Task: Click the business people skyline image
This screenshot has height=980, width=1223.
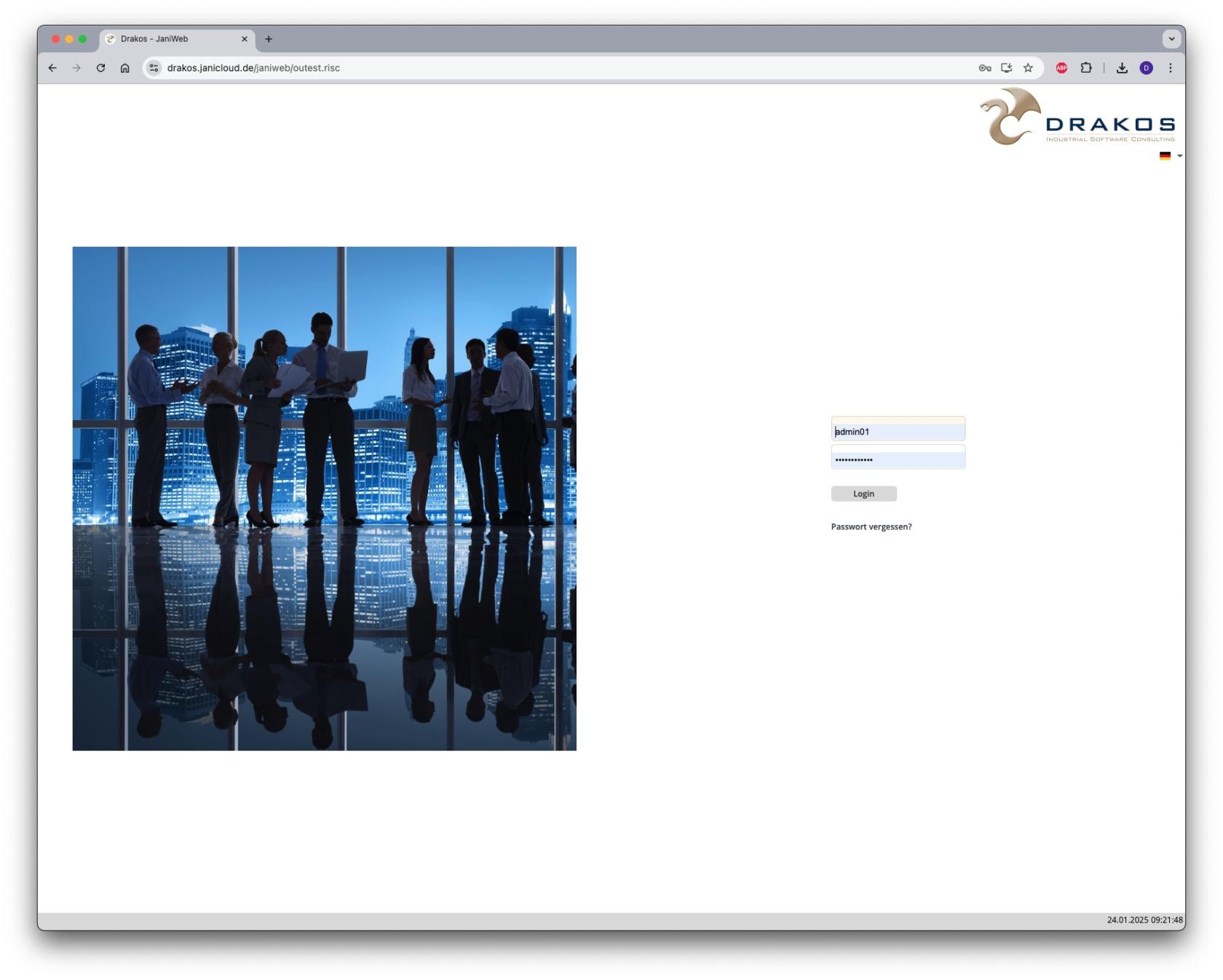Action: point(324,499)
